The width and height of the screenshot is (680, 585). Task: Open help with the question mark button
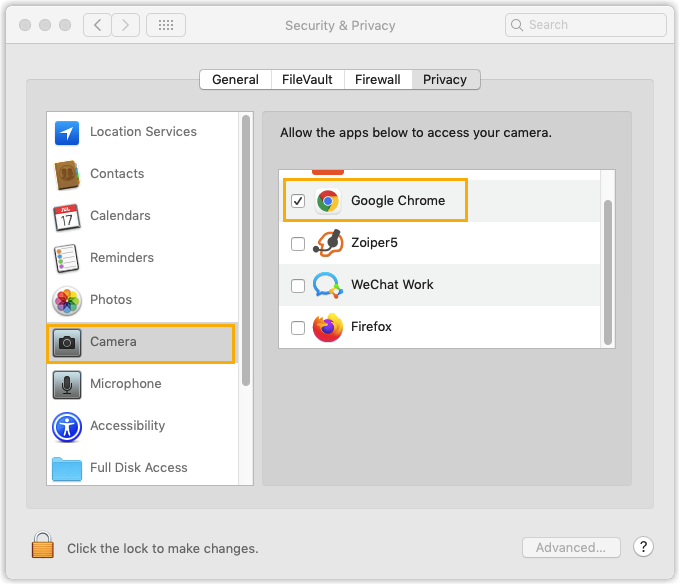coord(644,547)
